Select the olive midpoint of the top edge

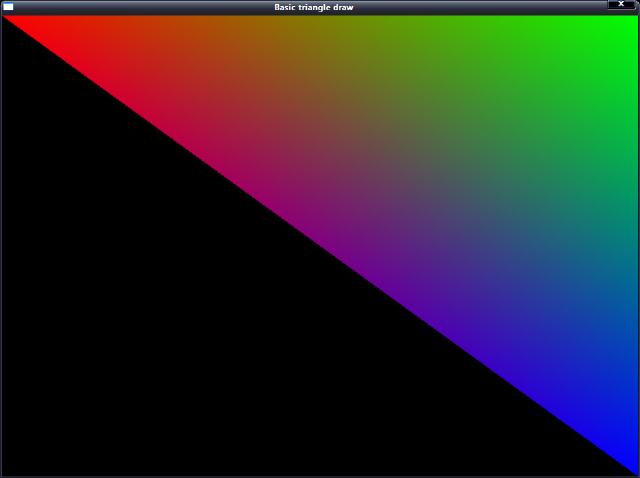[320, 22]
